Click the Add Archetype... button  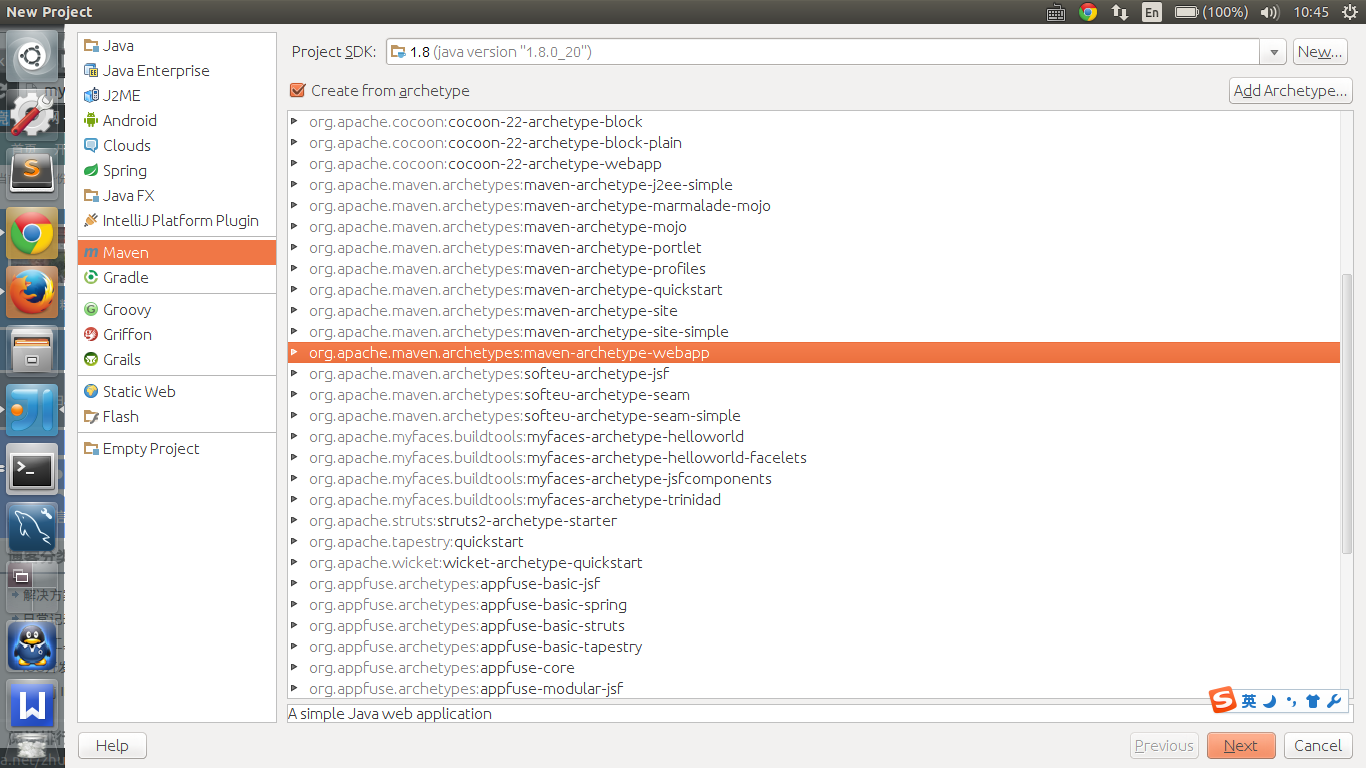(x=1291, y=91)
